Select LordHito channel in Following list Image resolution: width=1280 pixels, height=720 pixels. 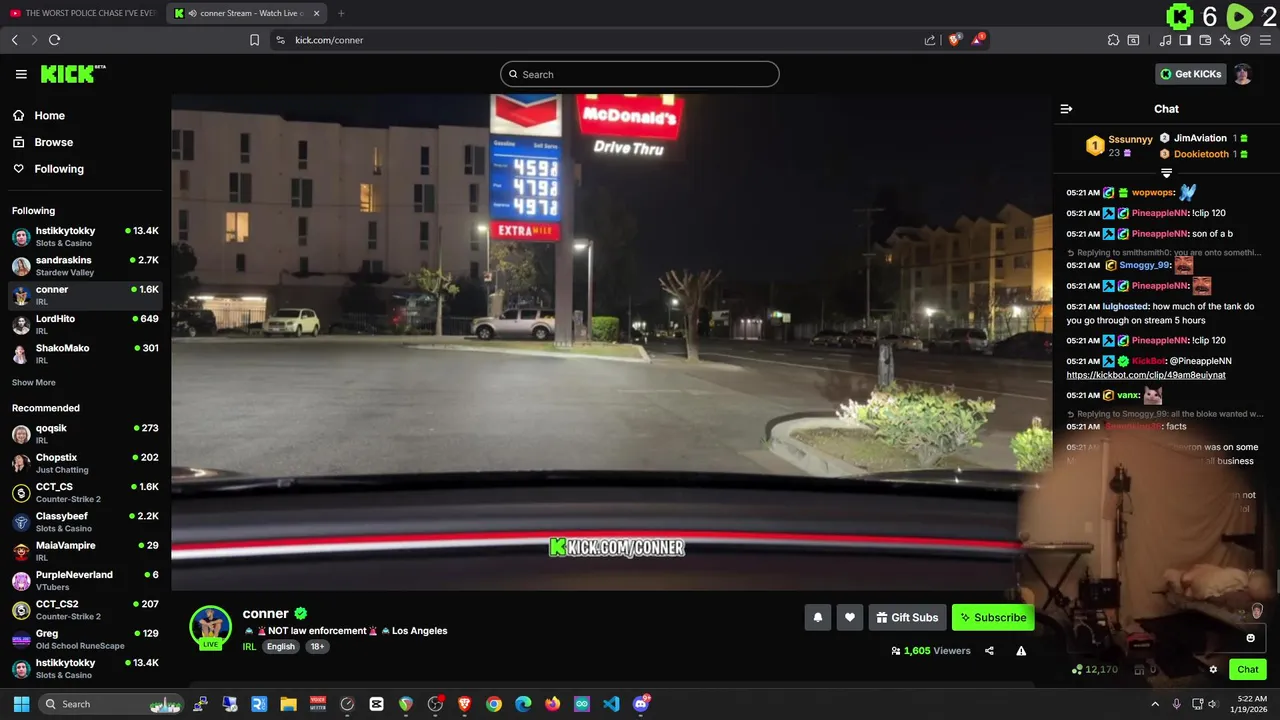point(85,324)
